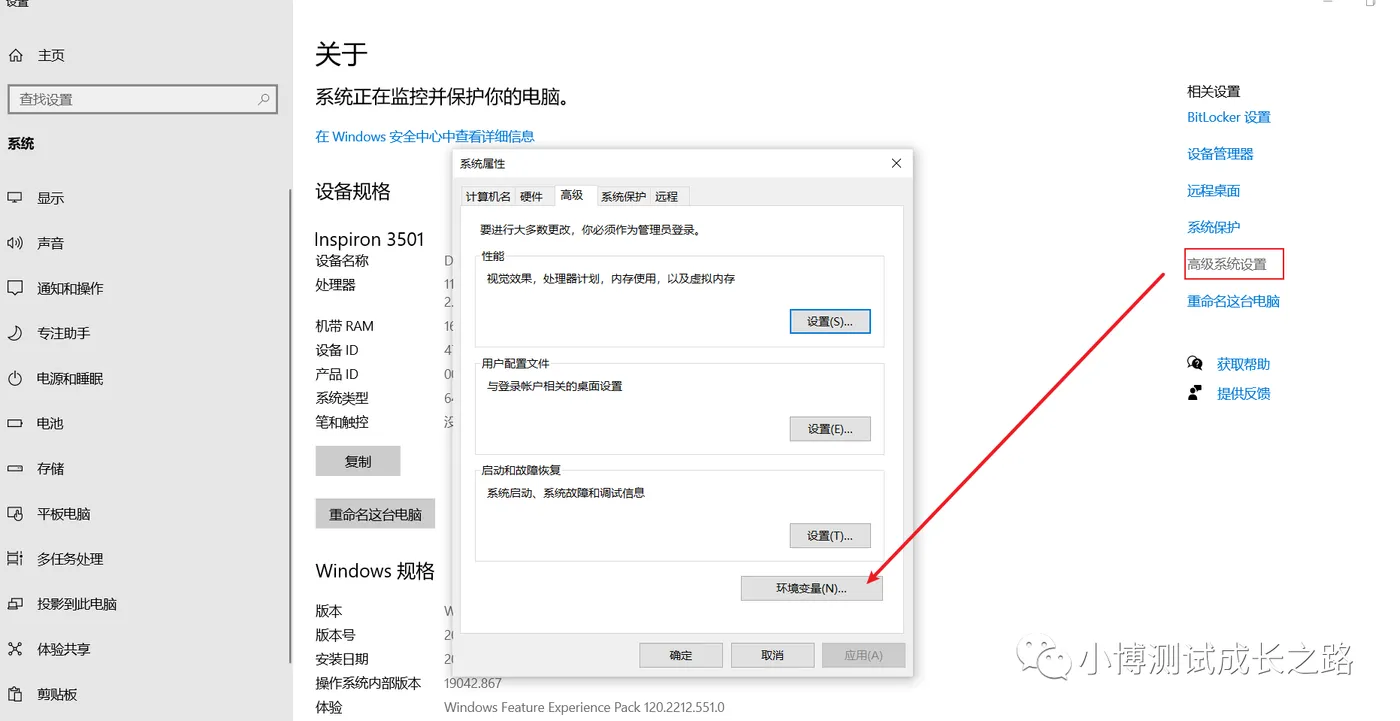
Task: Open the 远程 tab in system properties
Action: coord(667,196)
